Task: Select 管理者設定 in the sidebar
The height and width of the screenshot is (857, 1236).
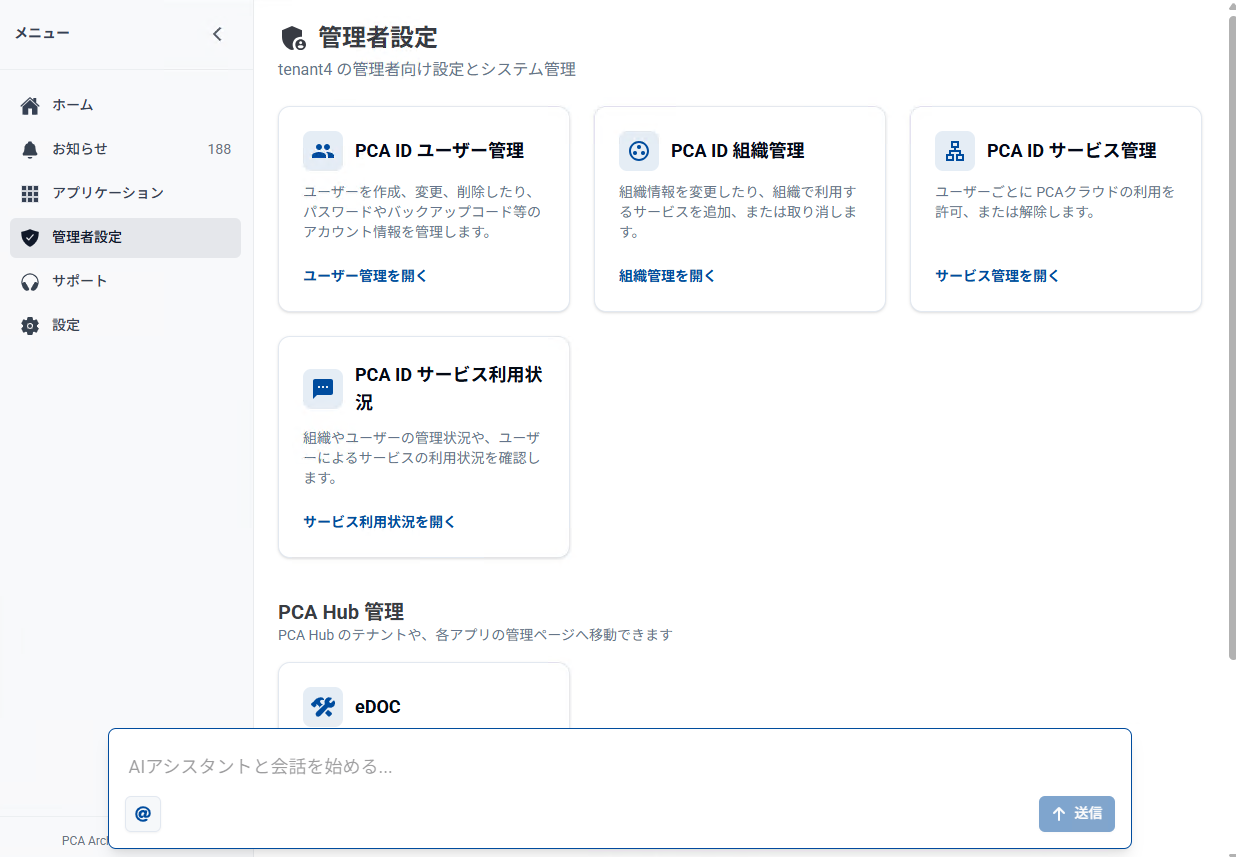Action: [x=87, y=238]
